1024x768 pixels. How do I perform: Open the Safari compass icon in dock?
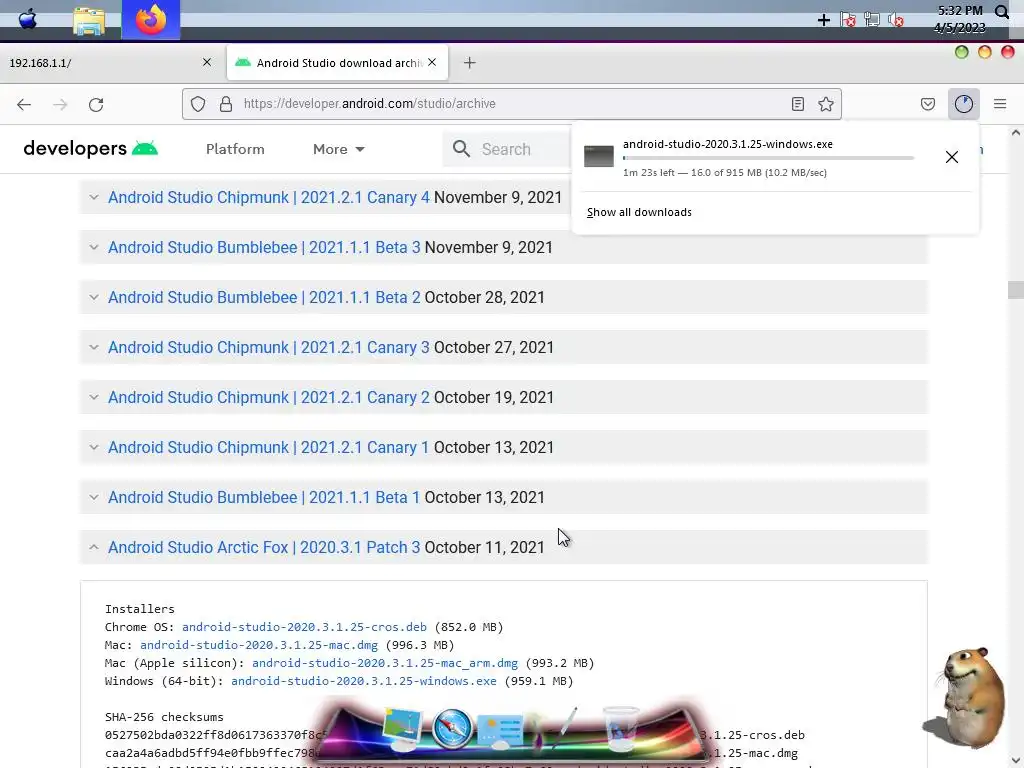(452, 729)
